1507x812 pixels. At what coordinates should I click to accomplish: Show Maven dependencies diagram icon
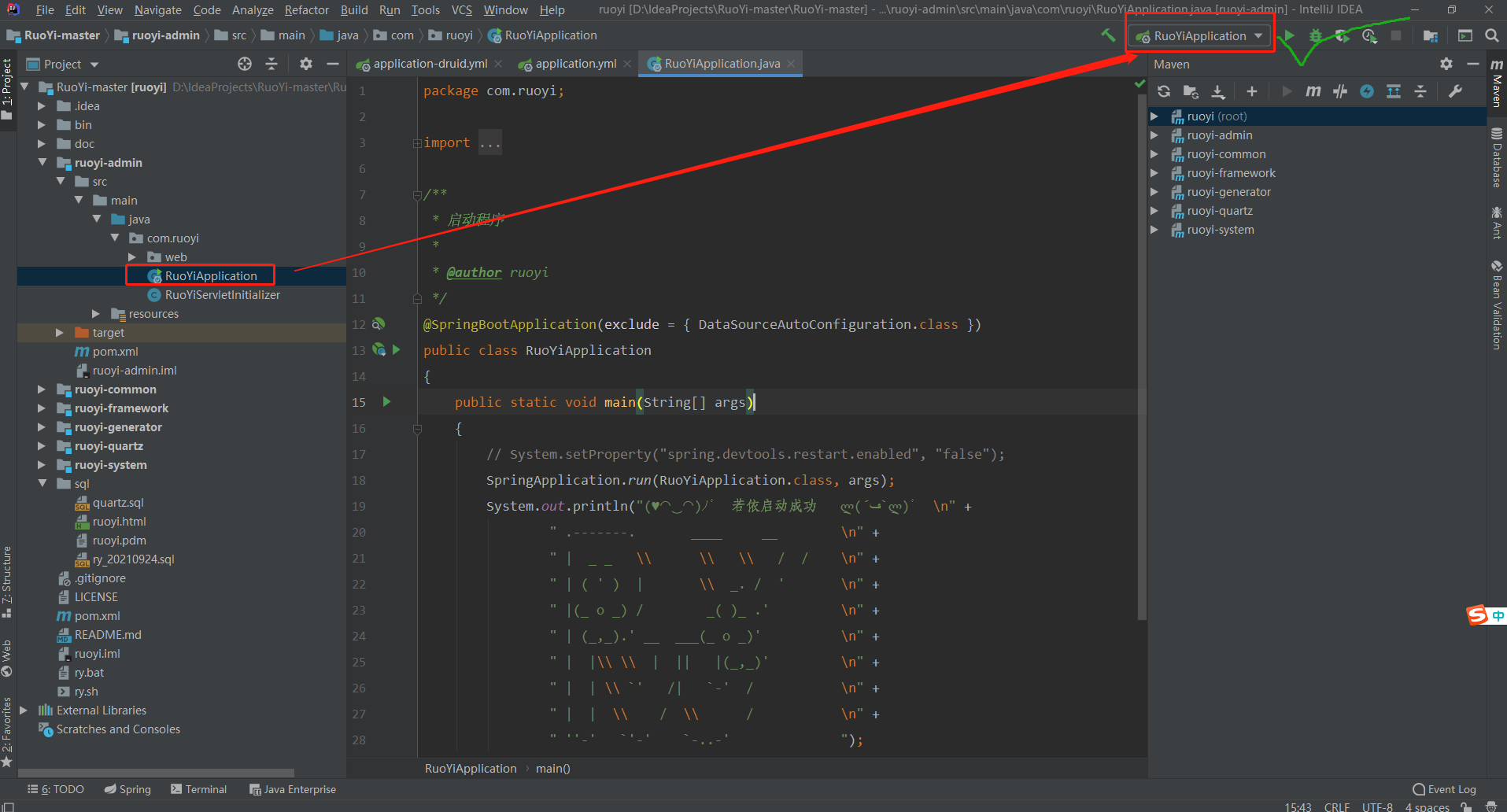click(x=1394, y=91)
